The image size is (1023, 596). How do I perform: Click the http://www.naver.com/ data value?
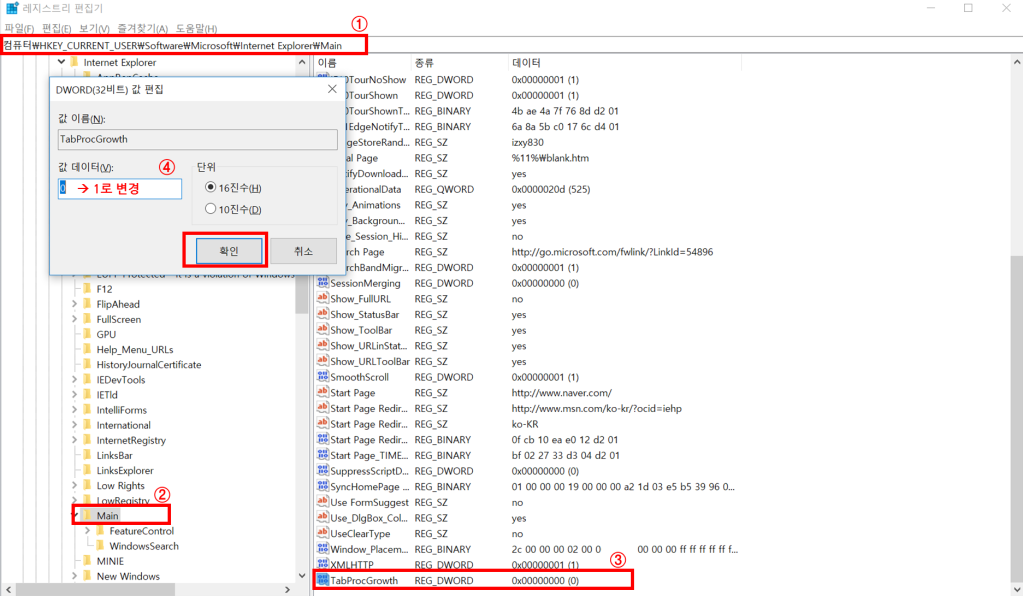[x=562, y=393]
